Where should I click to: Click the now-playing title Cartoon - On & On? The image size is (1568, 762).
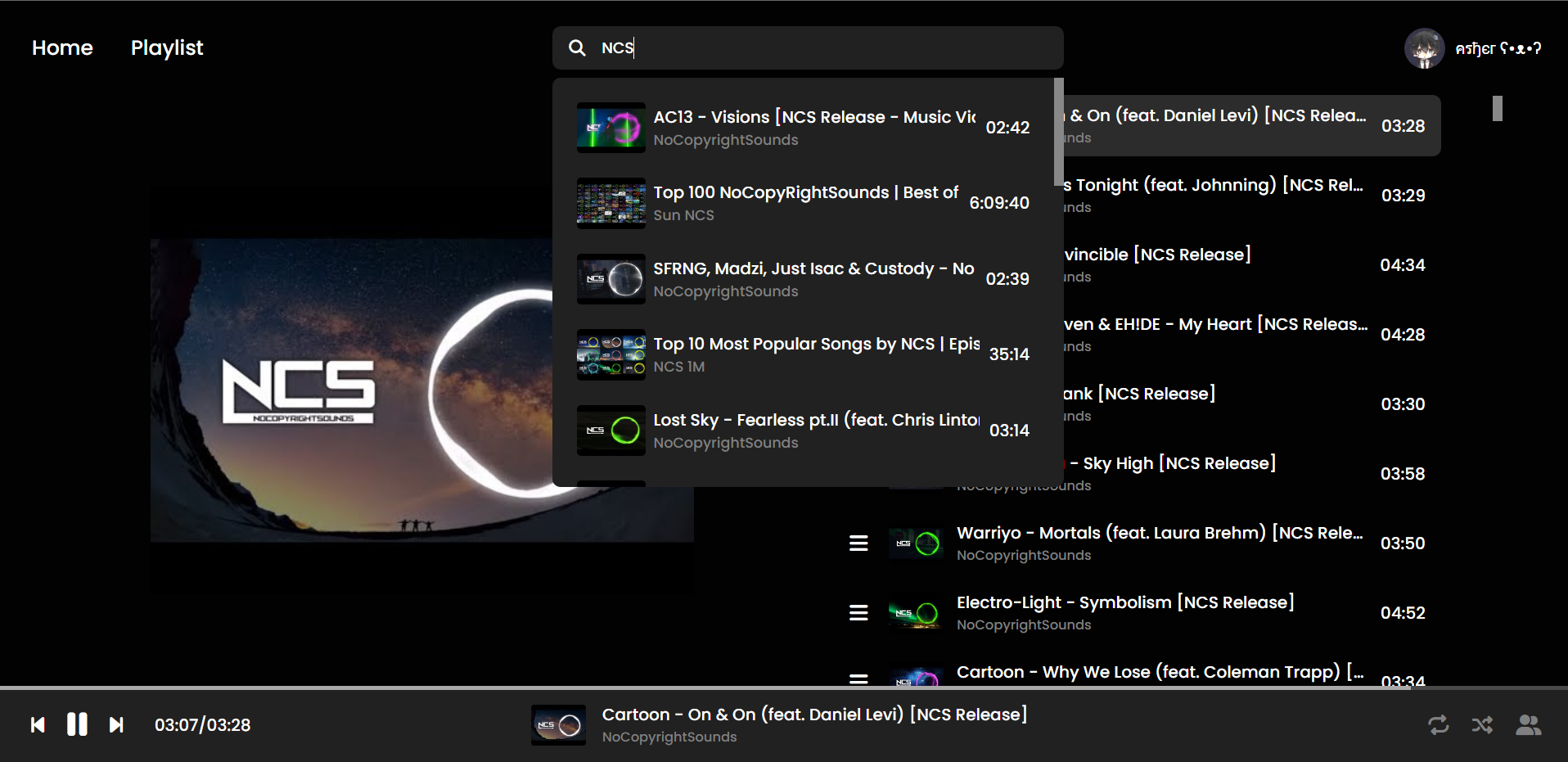coord(814,715)
